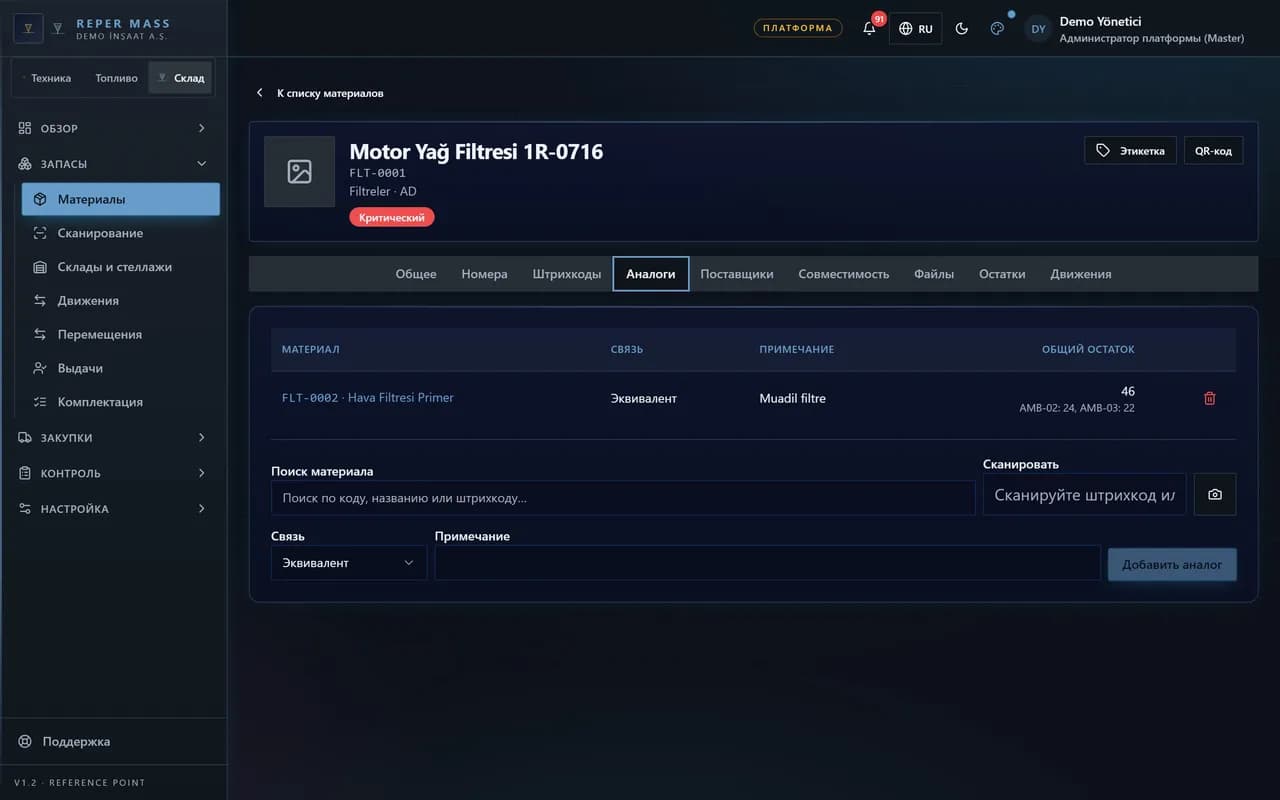Open camera scanner for barcode

1215,495
